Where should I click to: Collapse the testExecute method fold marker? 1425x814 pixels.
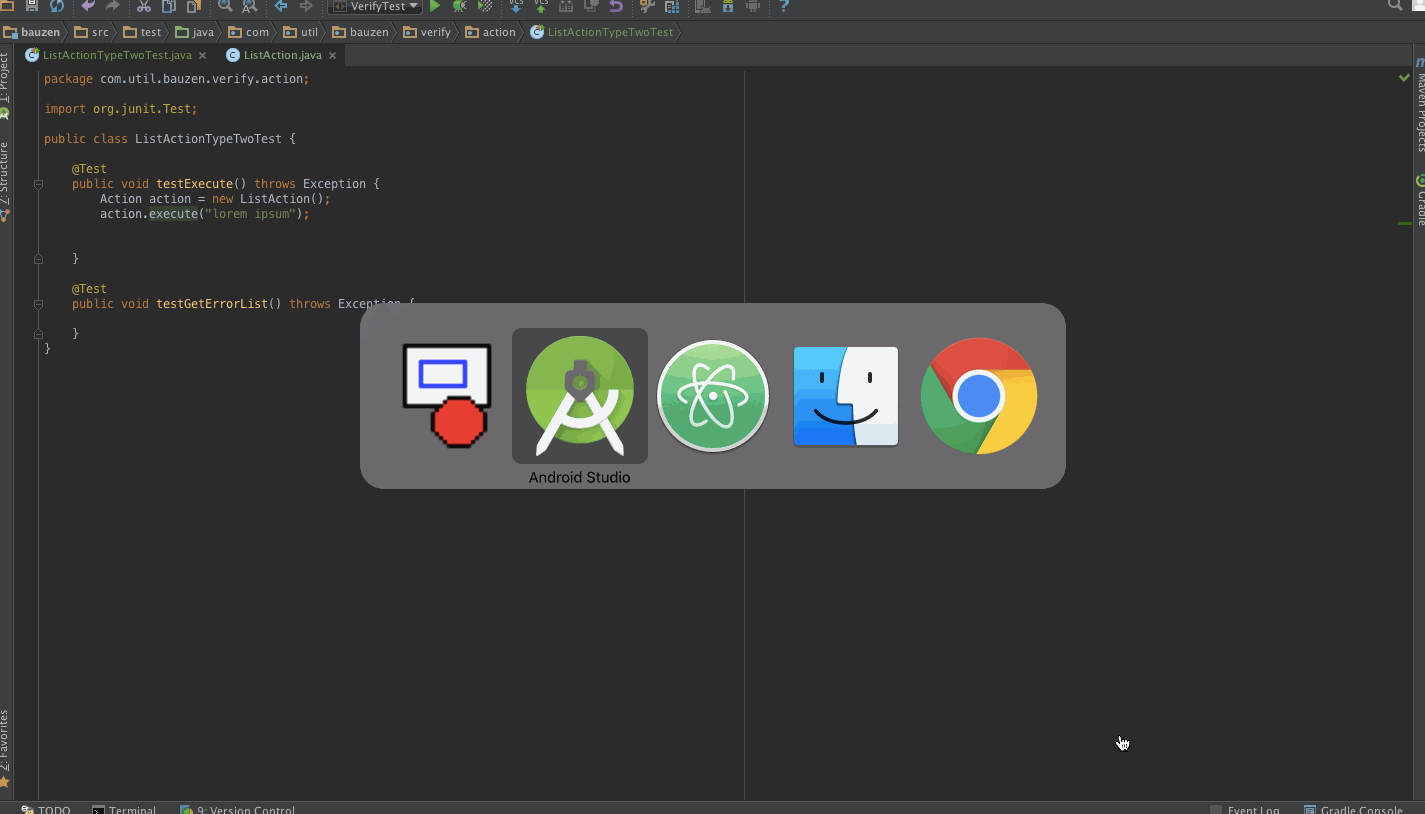tap(38, 184)
